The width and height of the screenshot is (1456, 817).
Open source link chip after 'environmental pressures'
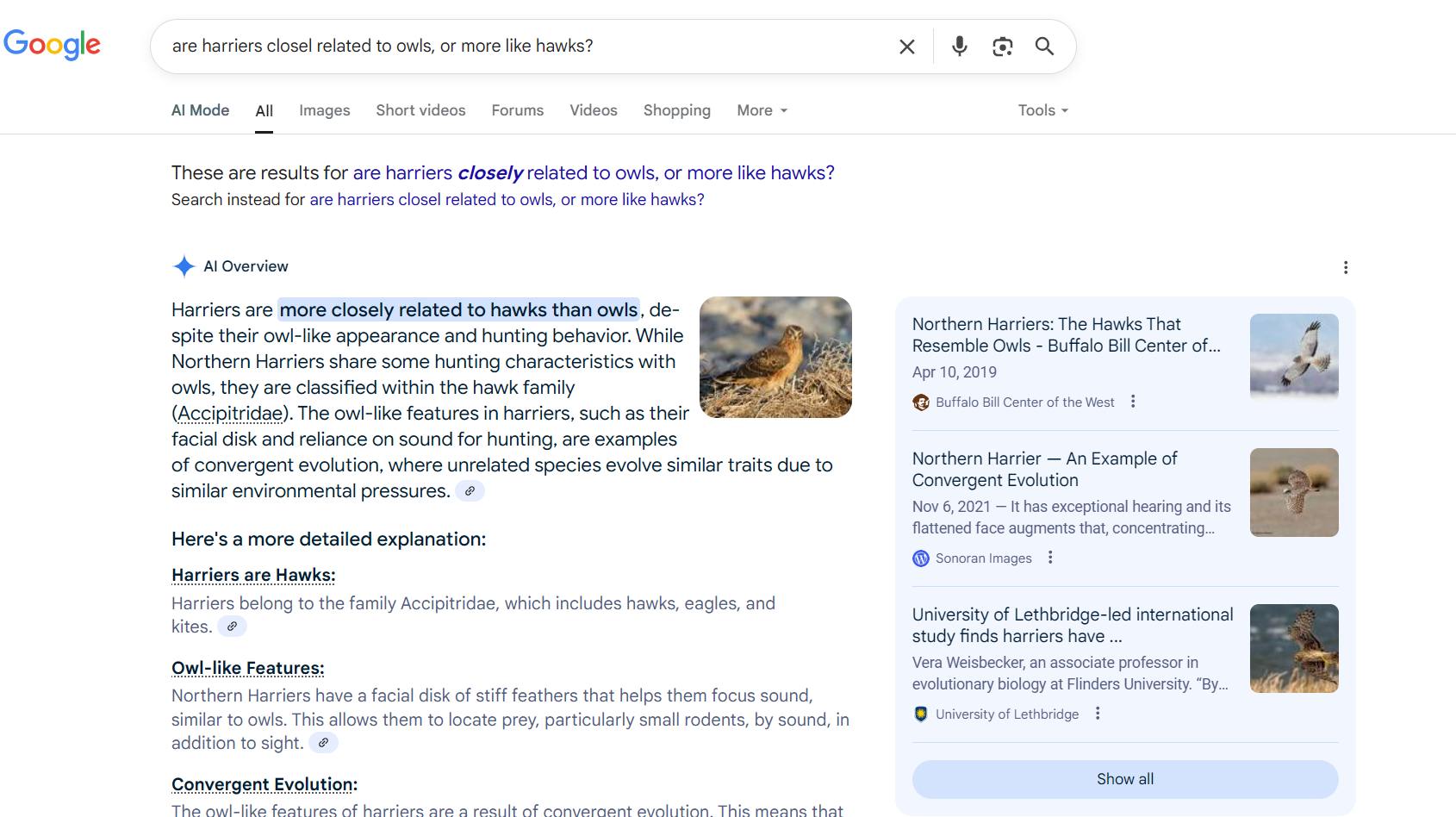click(470, 491)
